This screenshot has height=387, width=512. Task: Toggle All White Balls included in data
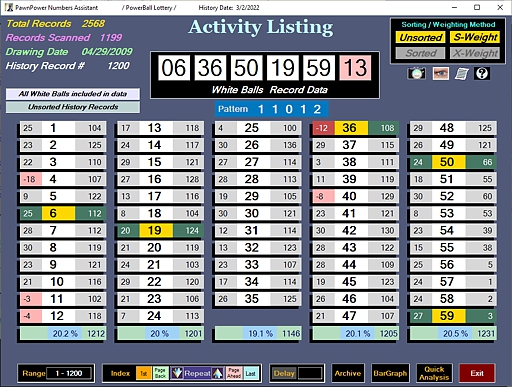pyautogui.click(x=73, y=94)
